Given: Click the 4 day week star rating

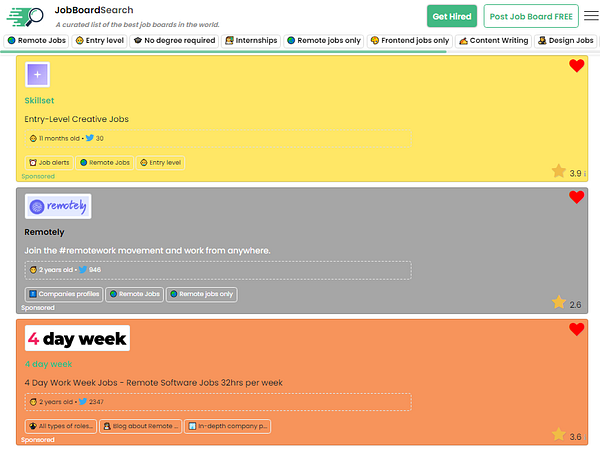Looking at the screenshot, I should (559, 434).
